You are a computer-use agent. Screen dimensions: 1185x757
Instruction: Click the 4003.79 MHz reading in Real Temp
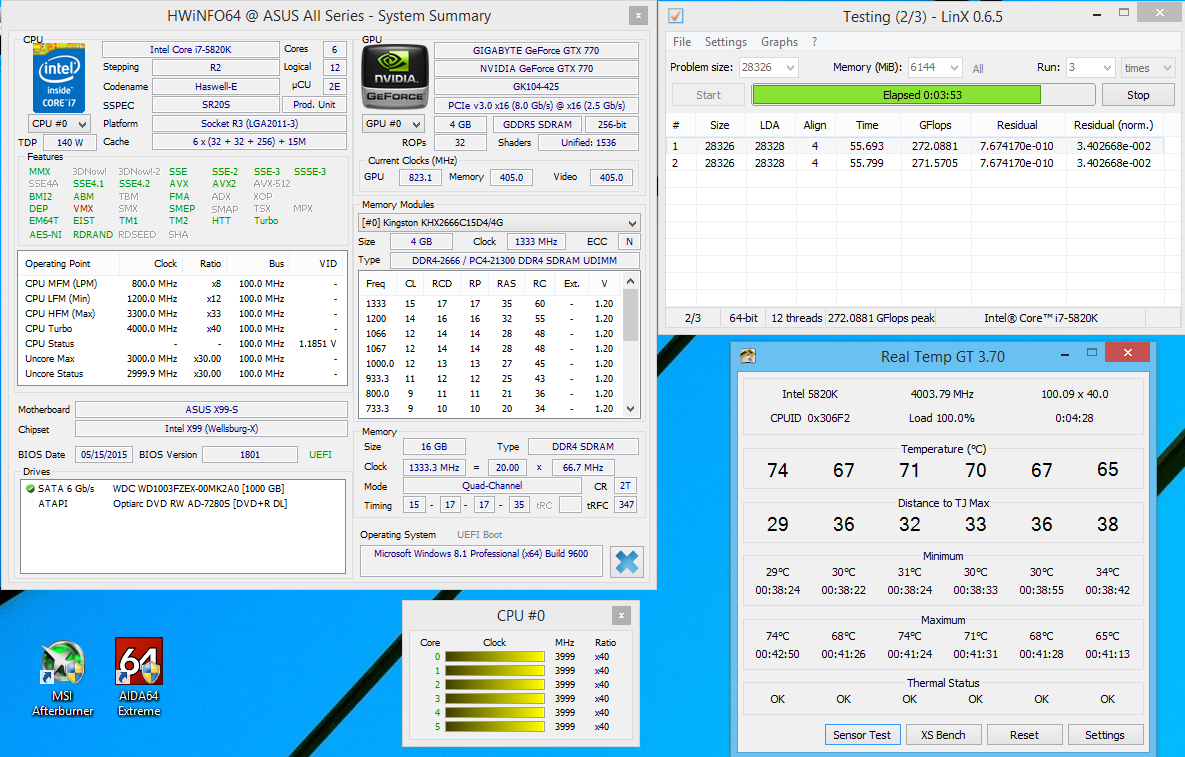[x=942, y=394]
